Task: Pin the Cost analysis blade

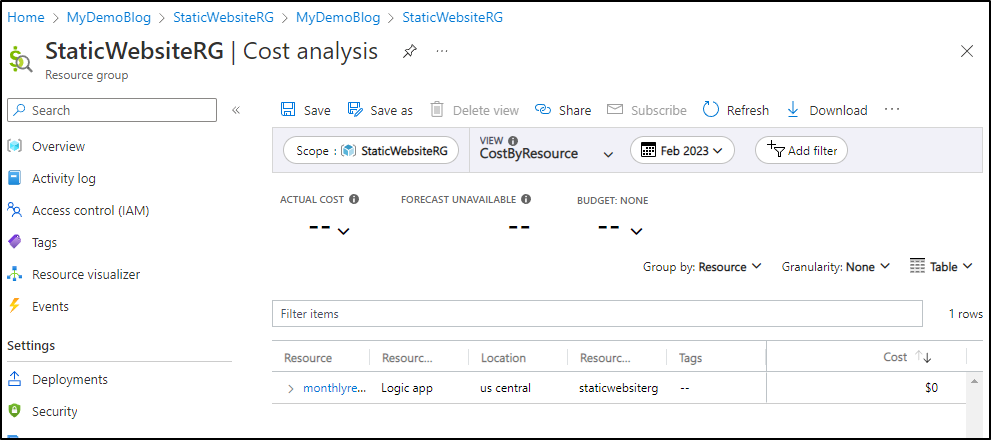Action: 410,51
